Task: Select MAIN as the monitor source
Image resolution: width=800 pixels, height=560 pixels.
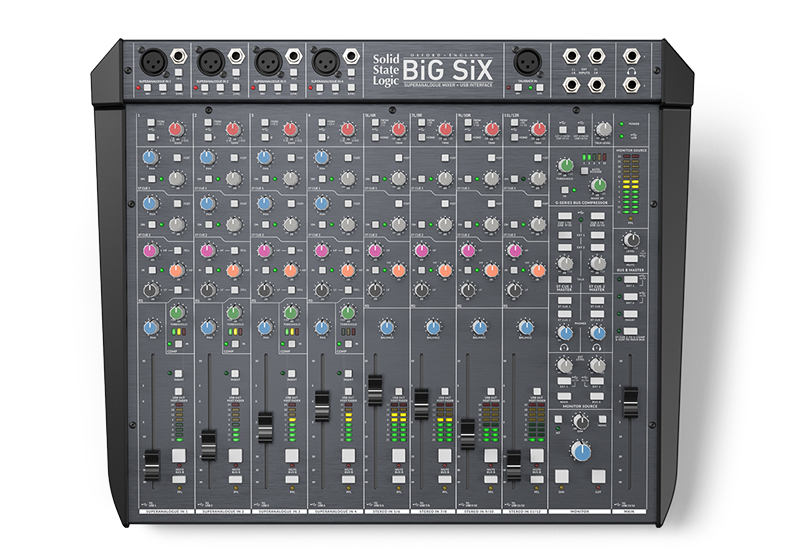Action: coord(564,396)
